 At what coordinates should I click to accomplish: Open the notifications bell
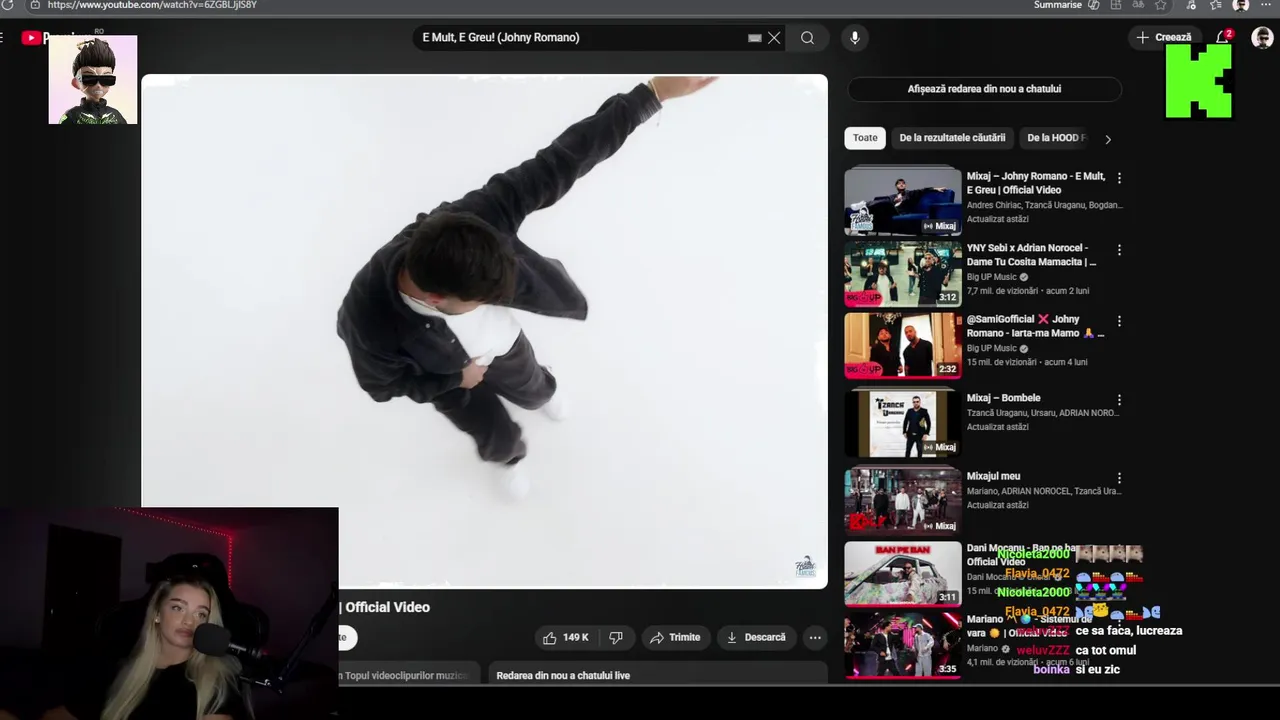(x=1222, y=37)
